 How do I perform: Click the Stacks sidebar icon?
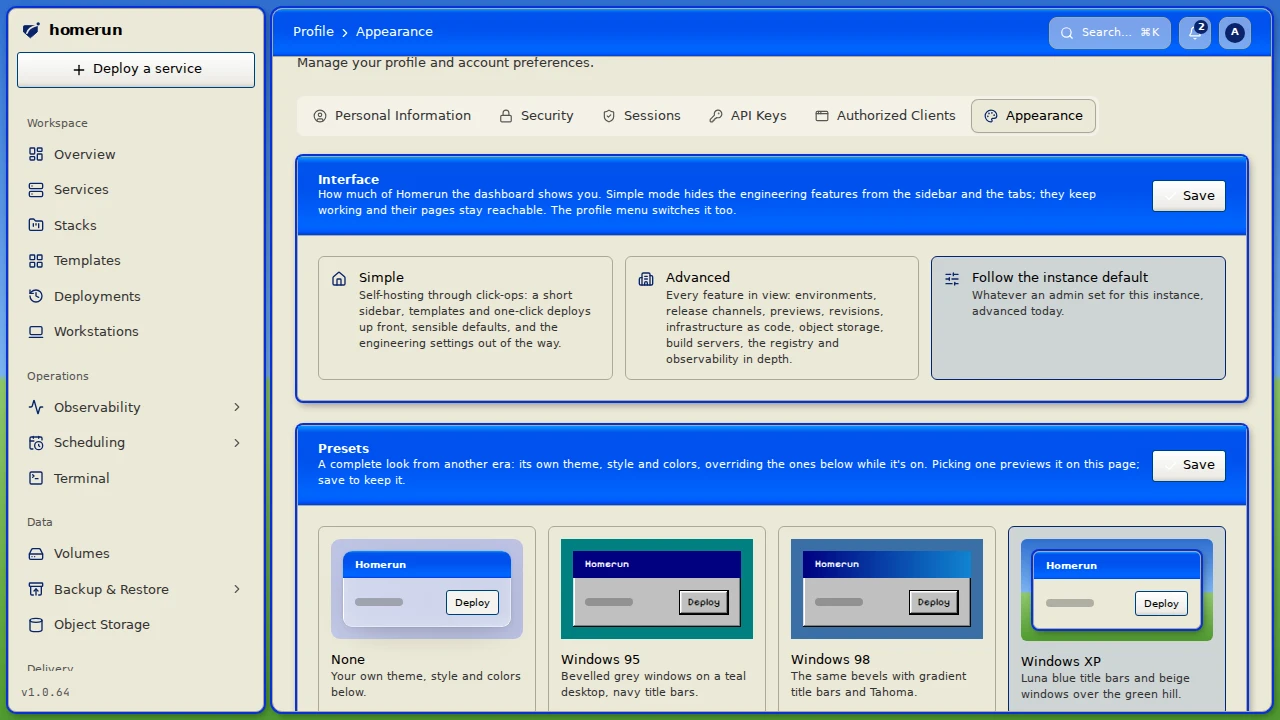tap(36, 225)
